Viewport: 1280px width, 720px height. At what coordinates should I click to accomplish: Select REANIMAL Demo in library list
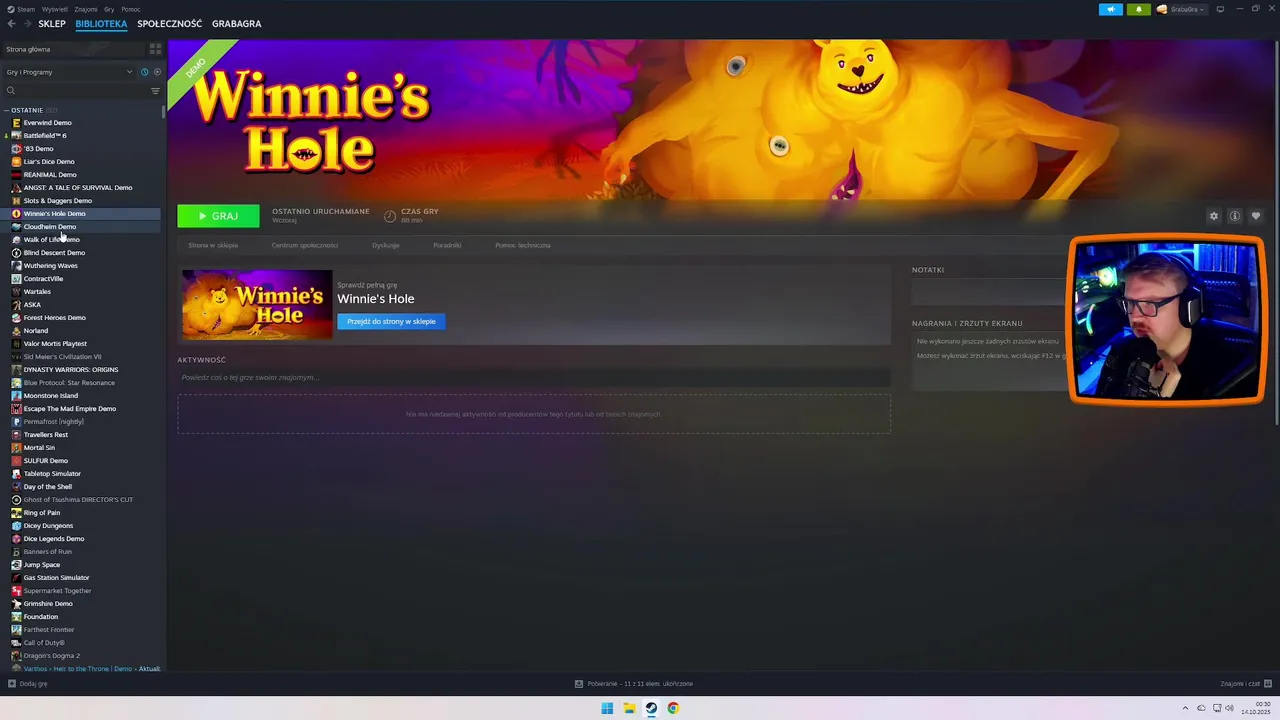click(x=50, y=175)
